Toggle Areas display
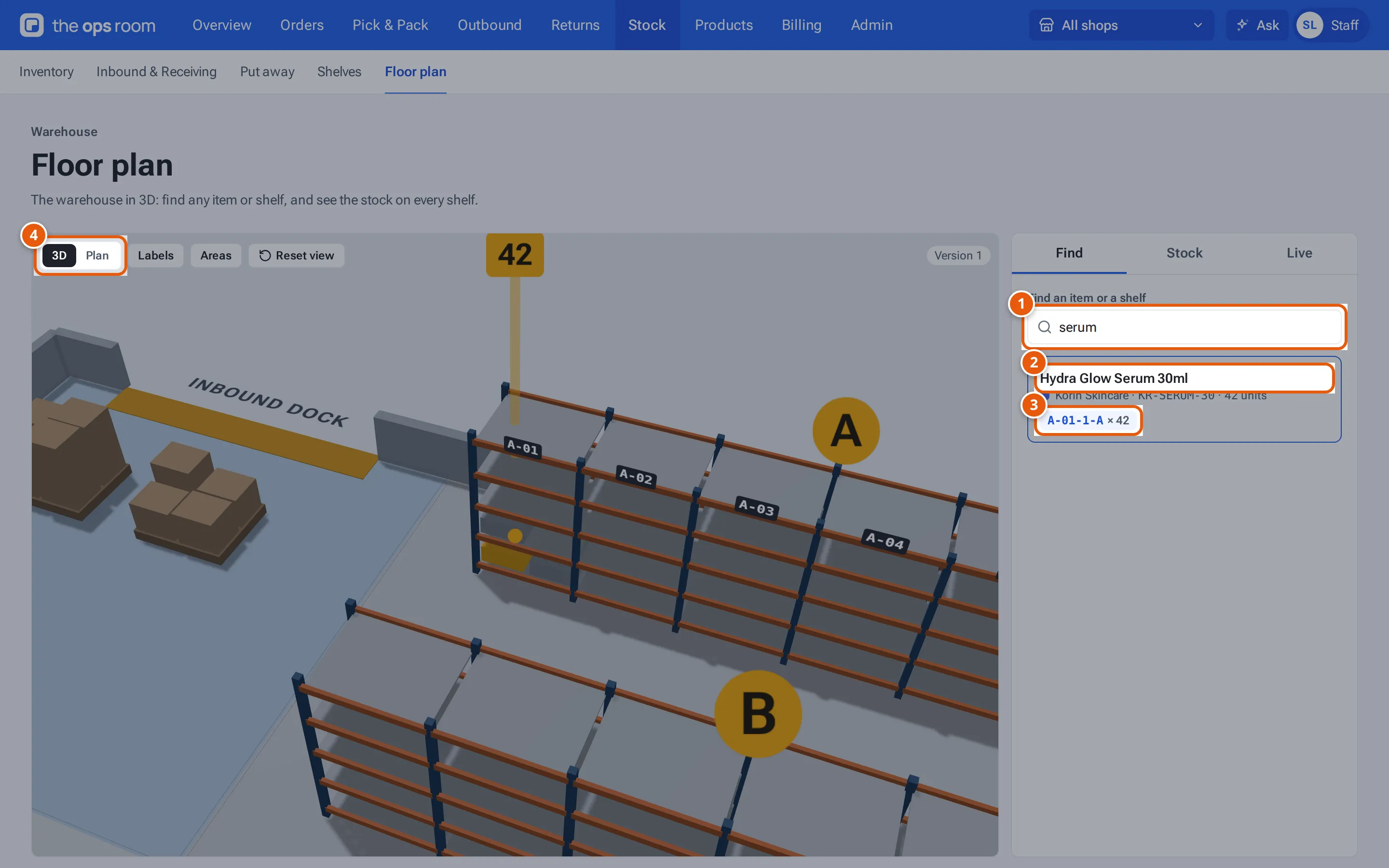 (x=216, y=256)
